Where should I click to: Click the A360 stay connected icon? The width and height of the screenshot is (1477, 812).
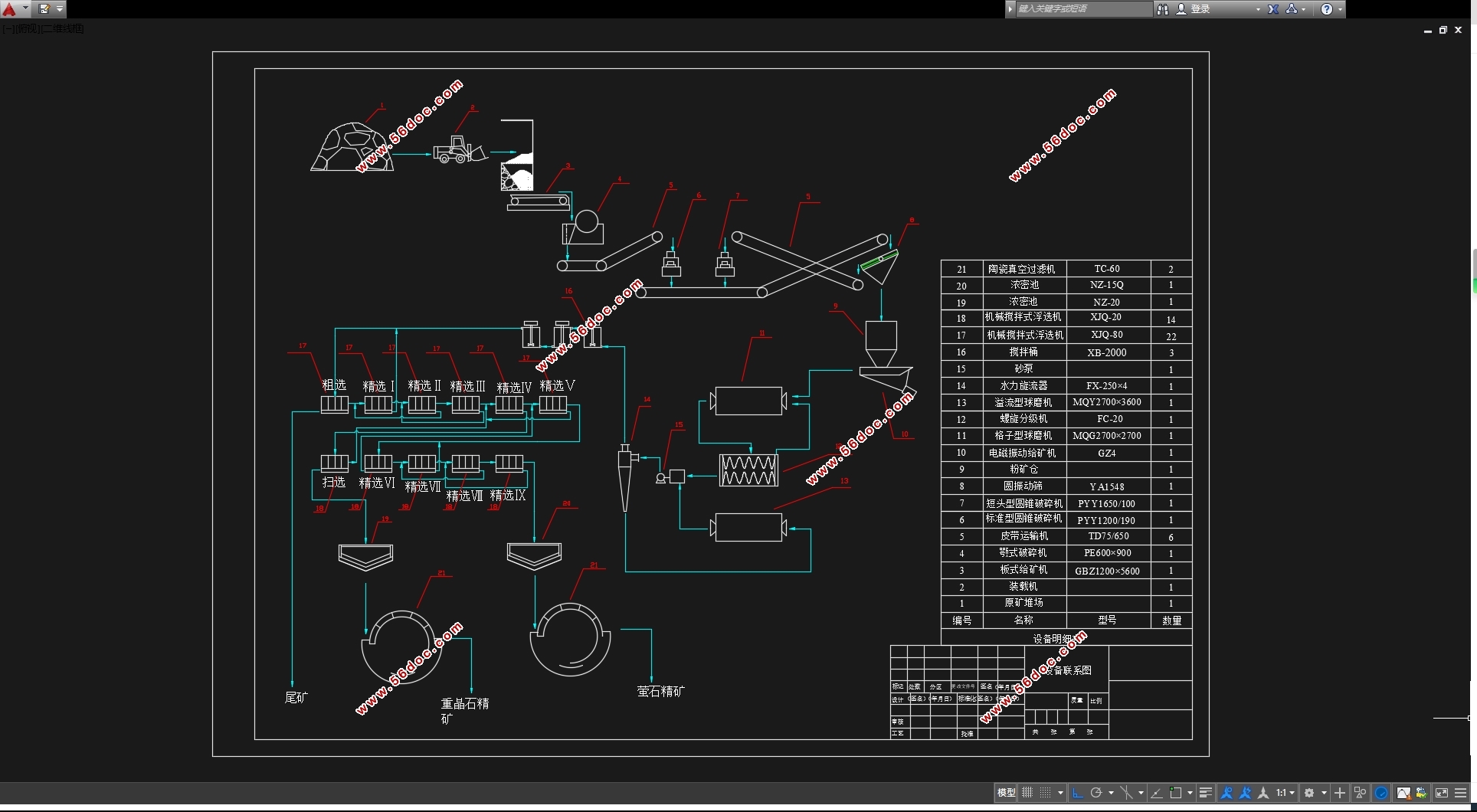coord(1292,9)
